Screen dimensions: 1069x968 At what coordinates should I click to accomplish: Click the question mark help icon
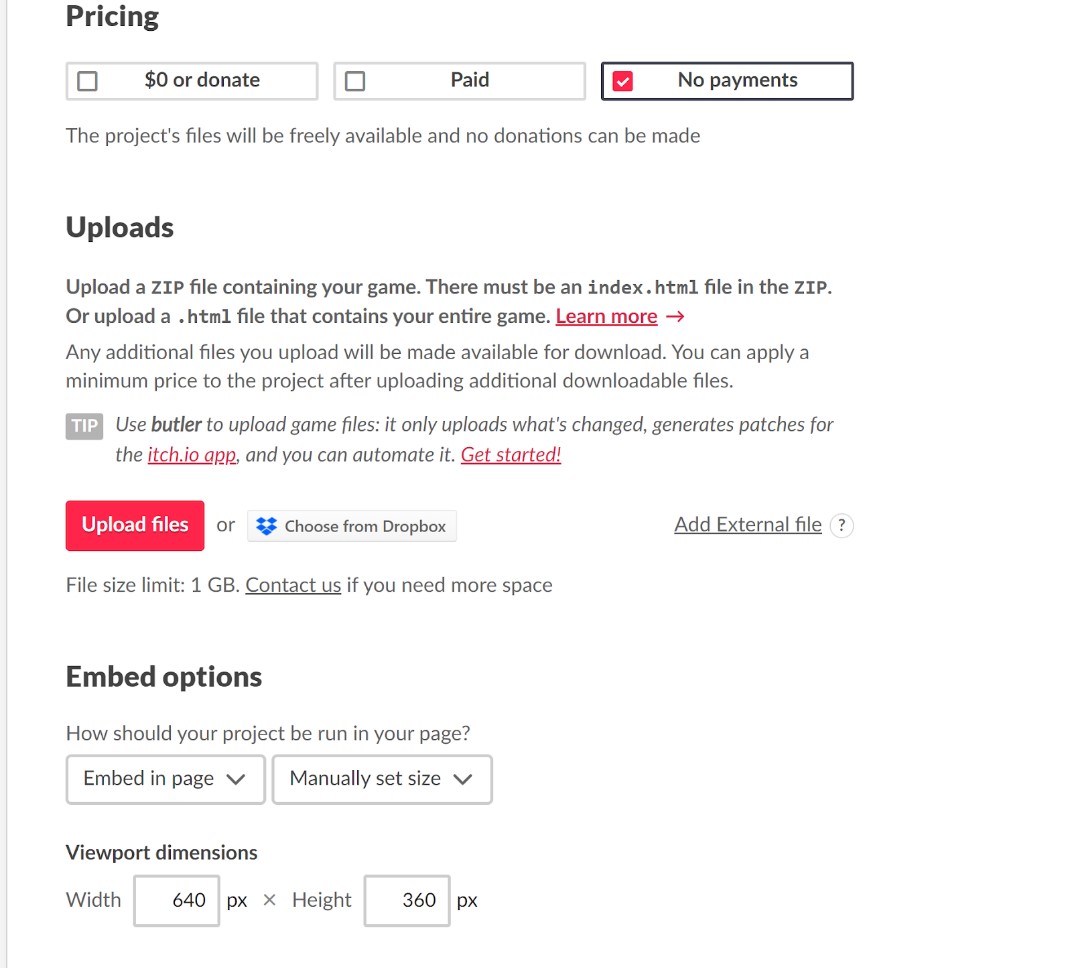click(842, 526)
